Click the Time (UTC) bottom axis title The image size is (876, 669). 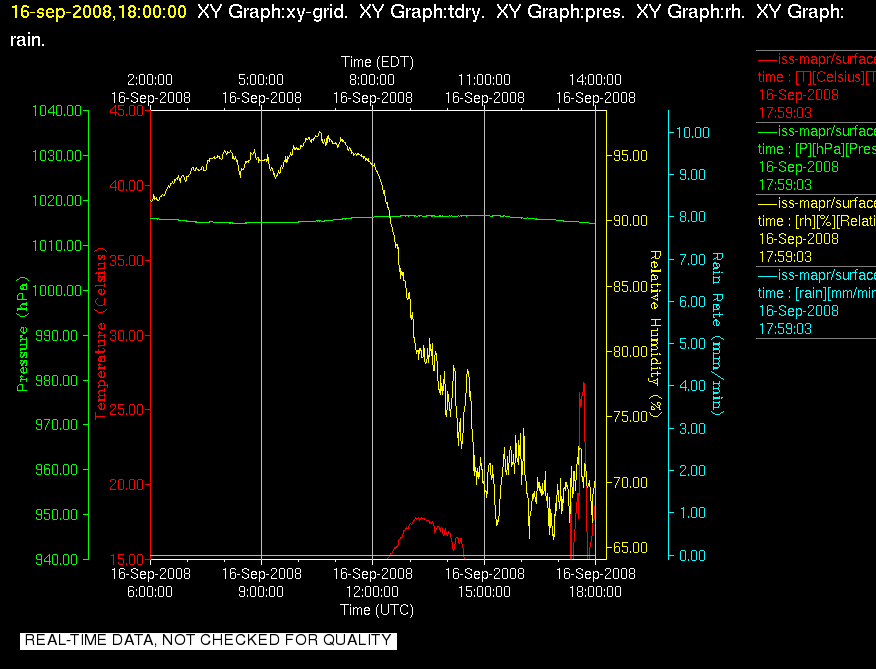[x=377, y=610]
